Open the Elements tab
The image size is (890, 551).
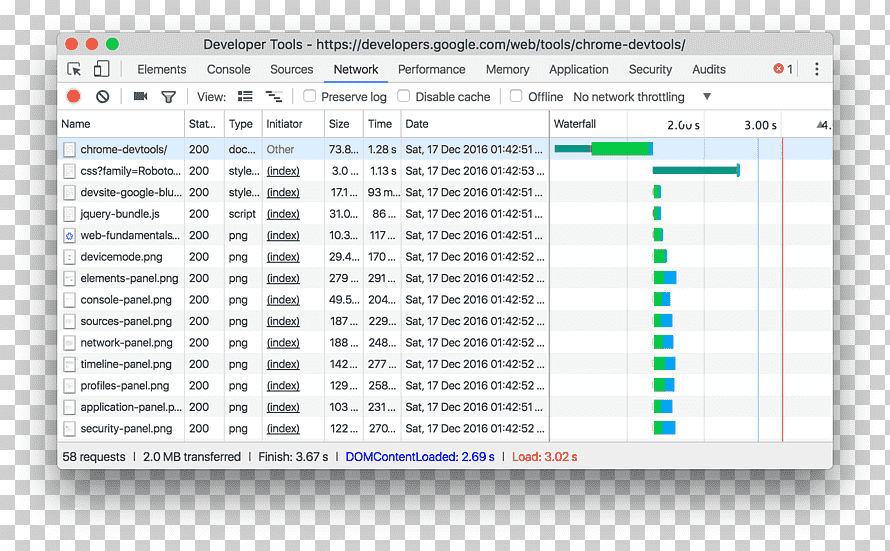162,69
